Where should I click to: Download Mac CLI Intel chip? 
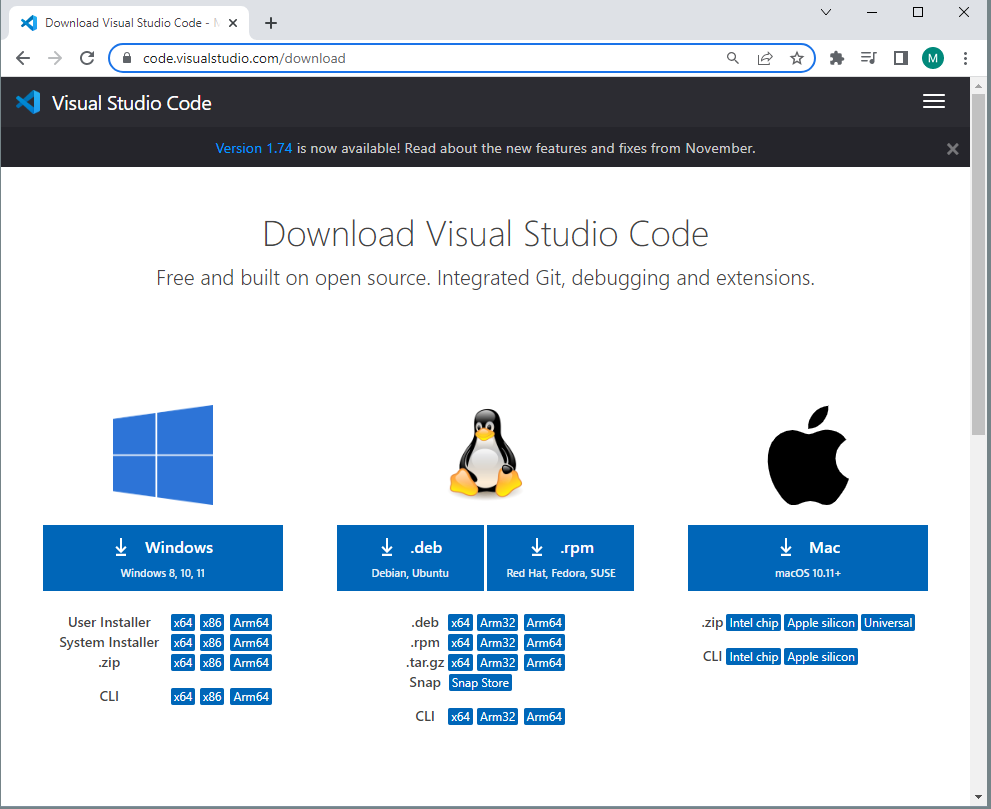[753, 657]
